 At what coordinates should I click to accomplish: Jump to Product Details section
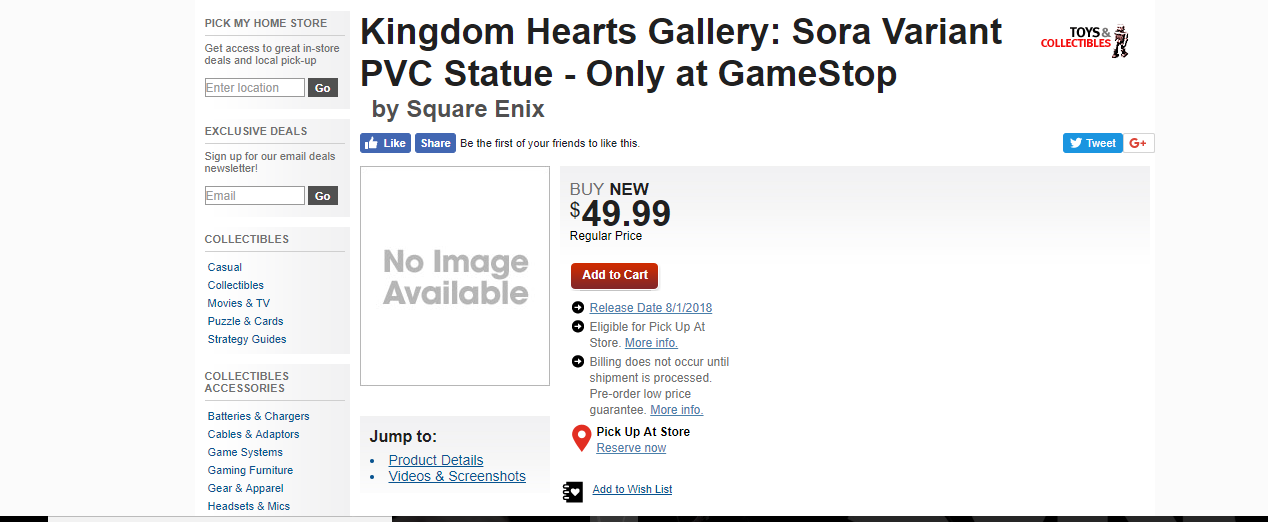(x=436, y=460)
